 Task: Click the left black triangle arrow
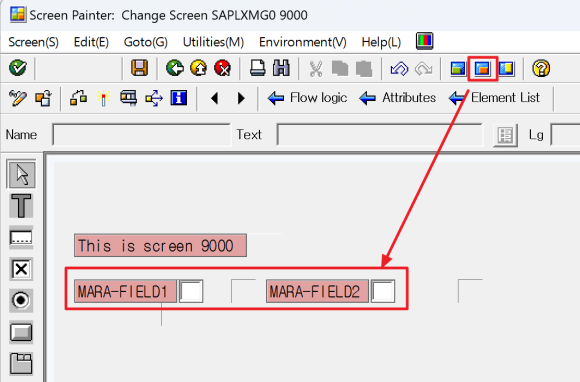[214, 98]
